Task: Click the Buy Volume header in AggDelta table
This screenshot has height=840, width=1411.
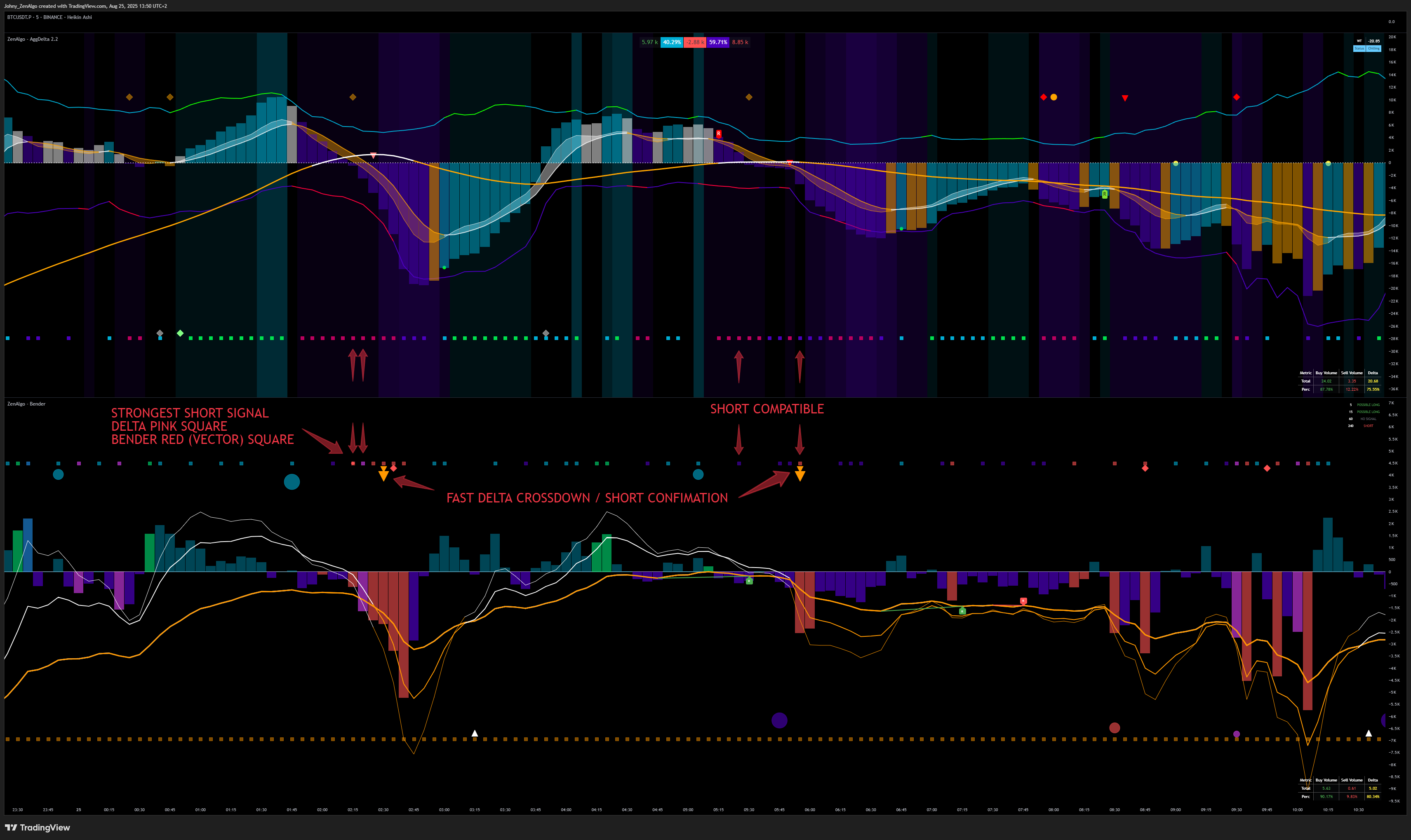Action: coord(1326,373)
